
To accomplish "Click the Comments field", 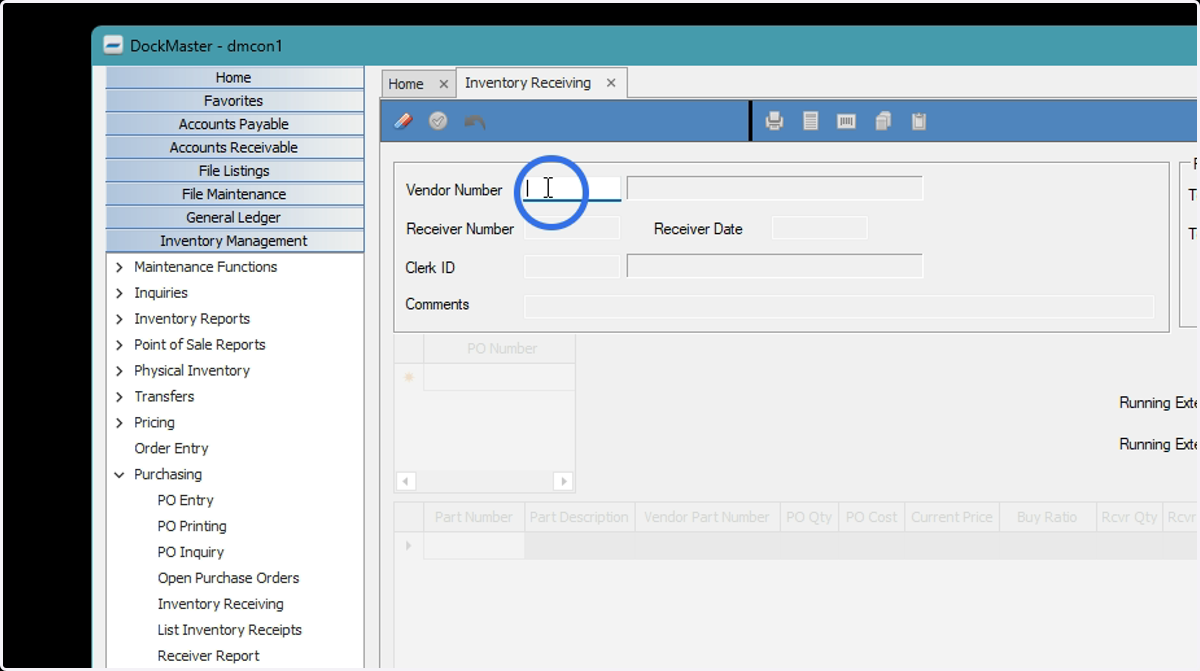I will tap(839, 306).
